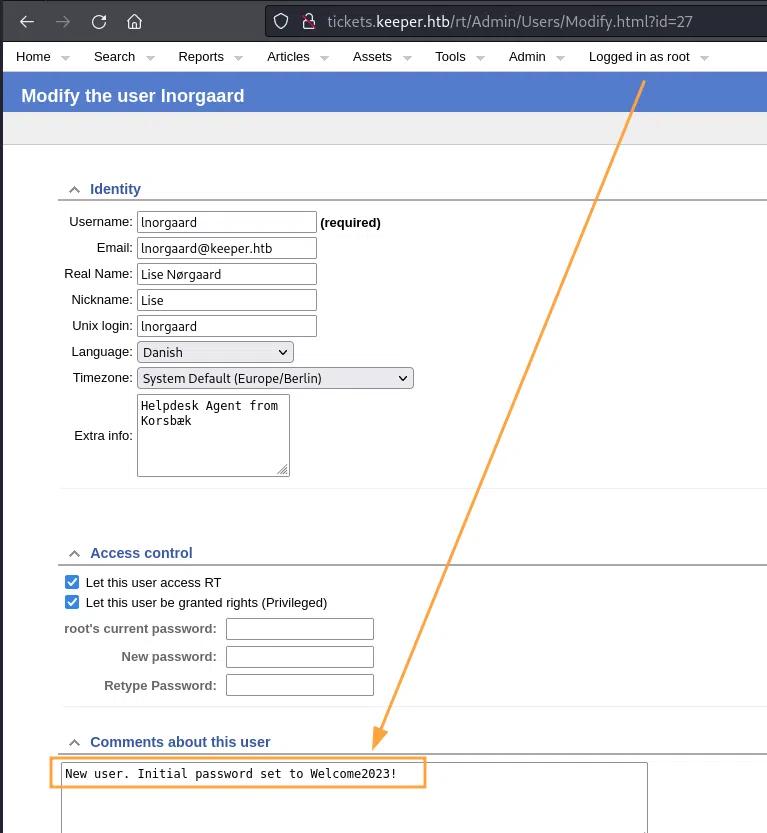The image size is (767, 833).
Task: Click the Home menu link
Action: (x=33, y=57)
